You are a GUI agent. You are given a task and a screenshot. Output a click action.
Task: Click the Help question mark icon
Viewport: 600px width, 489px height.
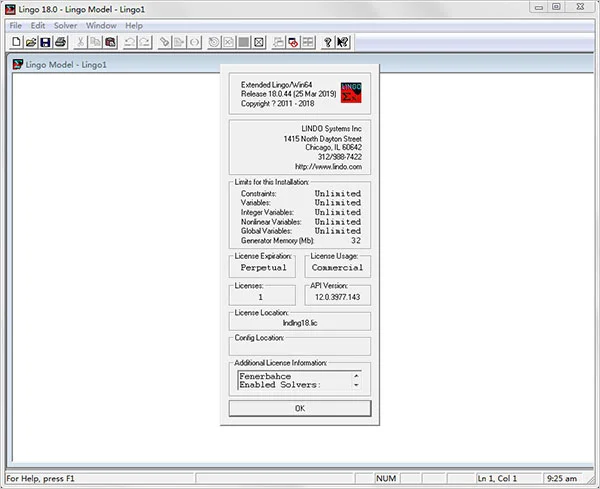[x=328, y=42]
